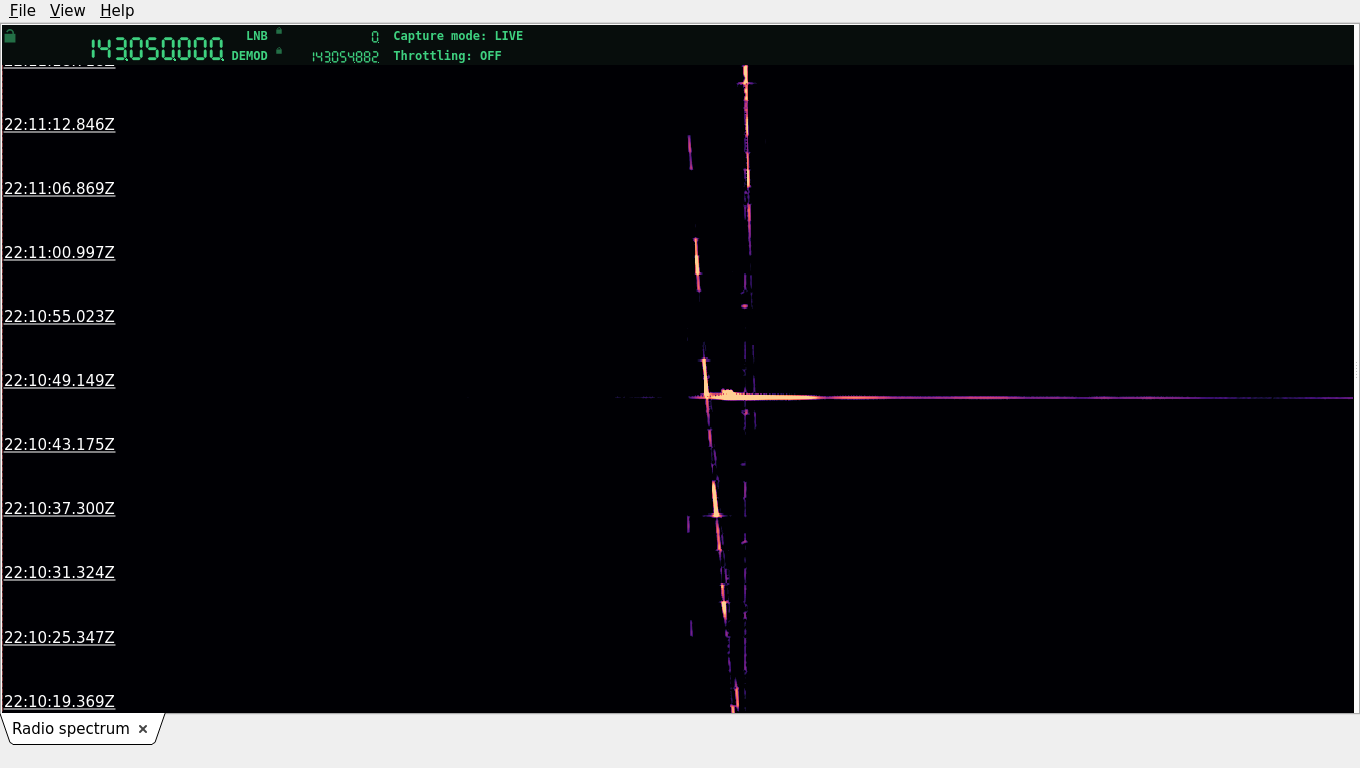Click timestamp 22:10:25.347Z

(60, 638)
